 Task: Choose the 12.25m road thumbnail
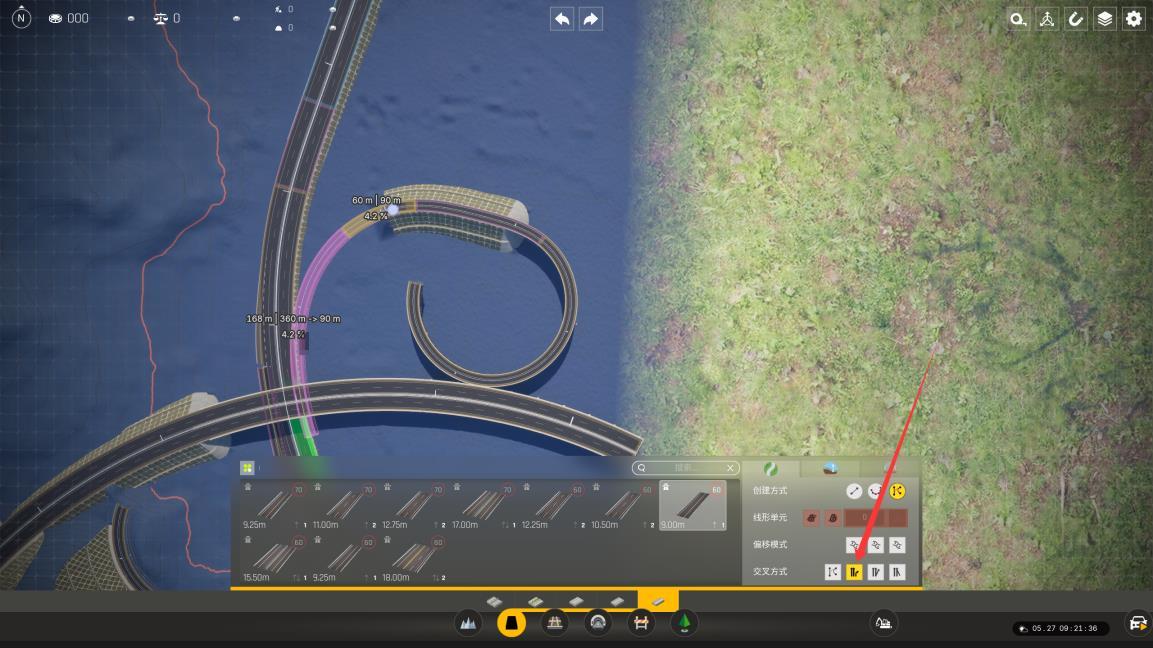(553, 505)
